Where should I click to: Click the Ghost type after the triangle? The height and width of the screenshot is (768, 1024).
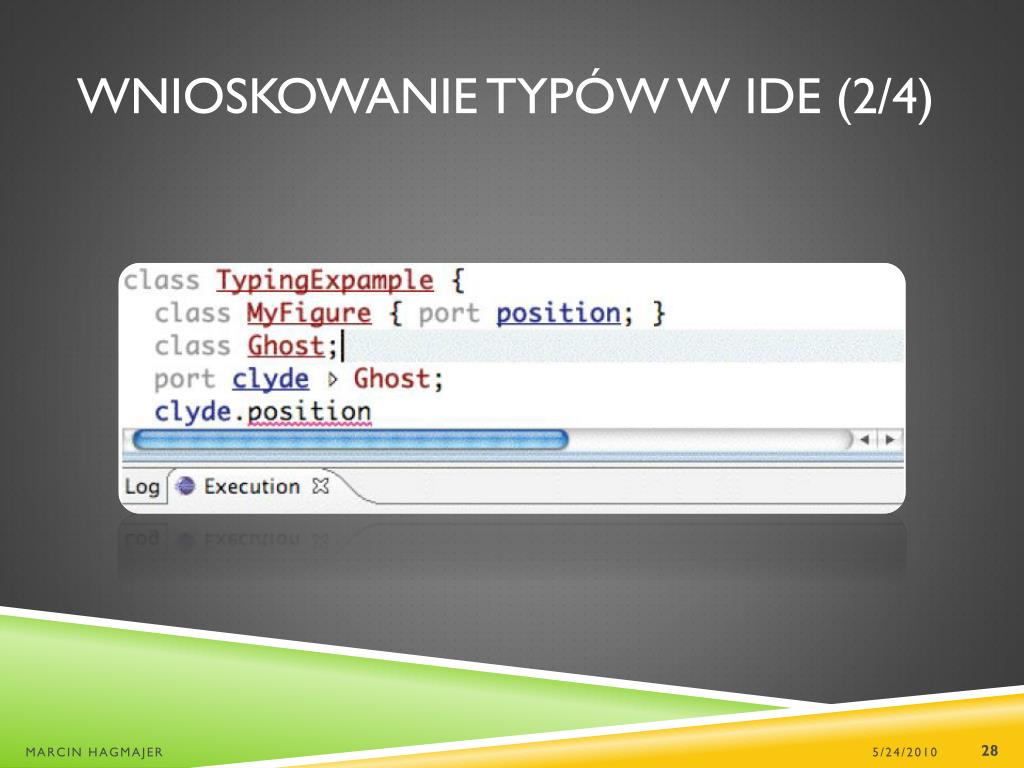tap(392, 379)
